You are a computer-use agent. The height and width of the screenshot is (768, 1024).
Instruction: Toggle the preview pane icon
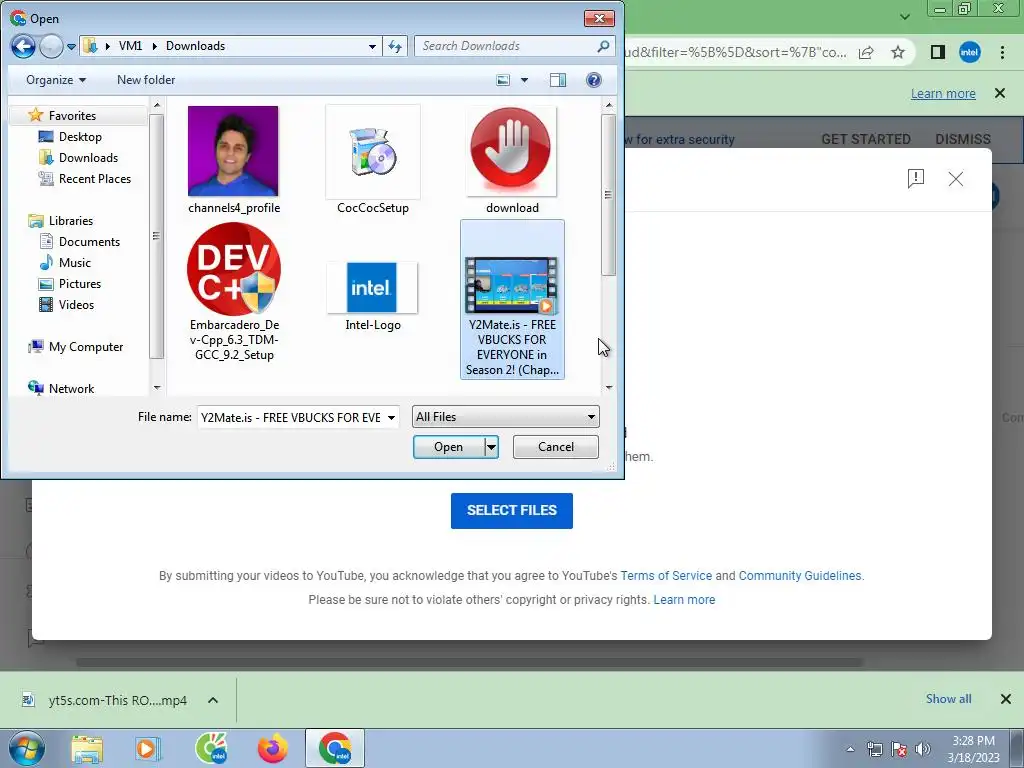coord(558,80)
